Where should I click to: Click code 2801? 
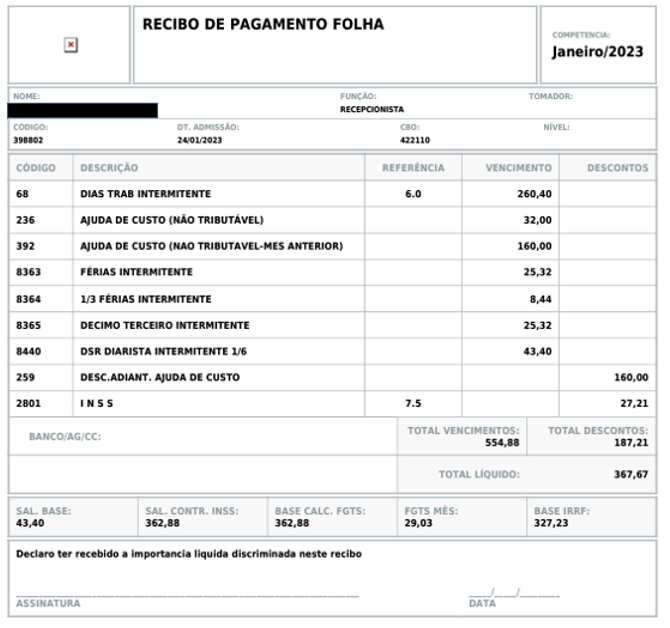pyautogui.click(x=28, y=404)
